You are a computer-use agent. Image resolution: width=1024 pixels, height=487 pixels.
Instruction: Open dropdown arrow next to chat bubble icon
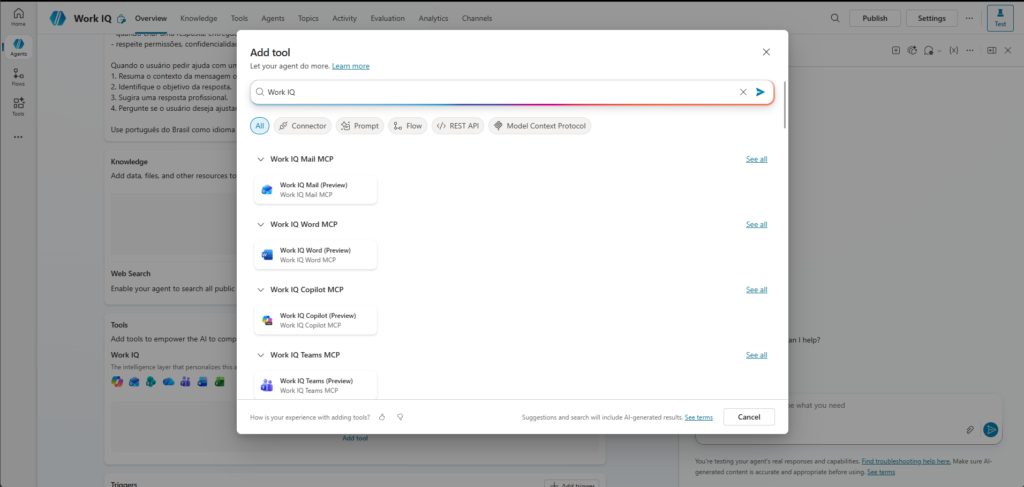(x=939, y=50)
